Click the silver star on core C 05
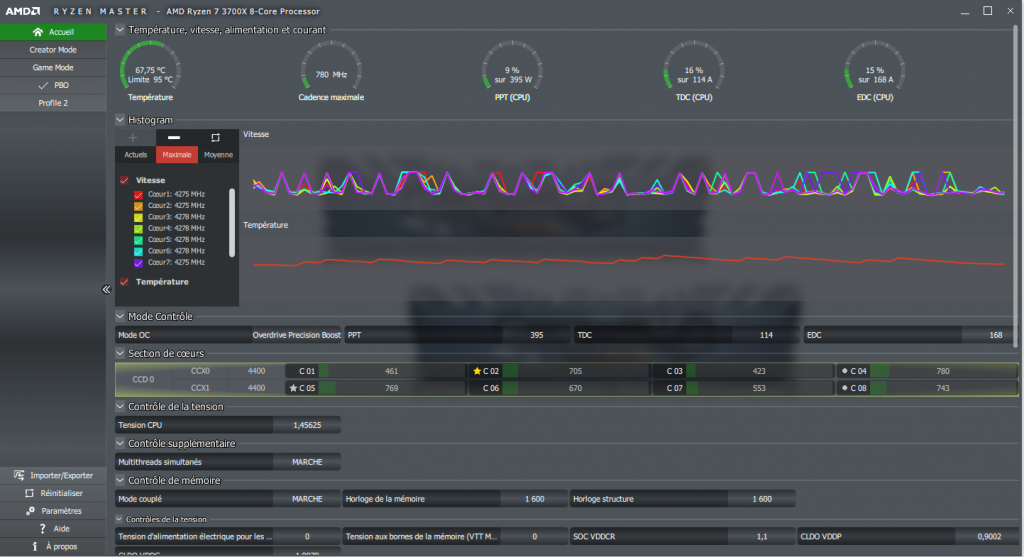This screenshot has width=1024, height=557. coord(293,388)
